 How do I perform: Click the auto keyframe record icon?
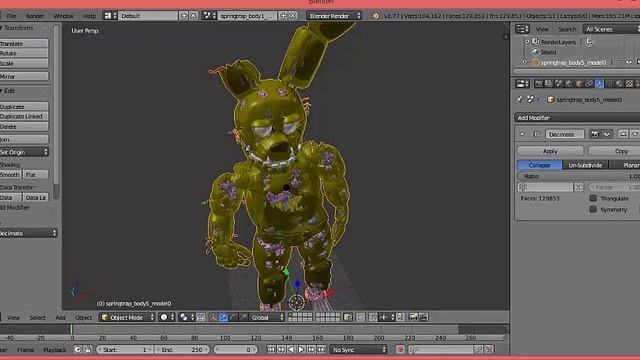point(400,349)
